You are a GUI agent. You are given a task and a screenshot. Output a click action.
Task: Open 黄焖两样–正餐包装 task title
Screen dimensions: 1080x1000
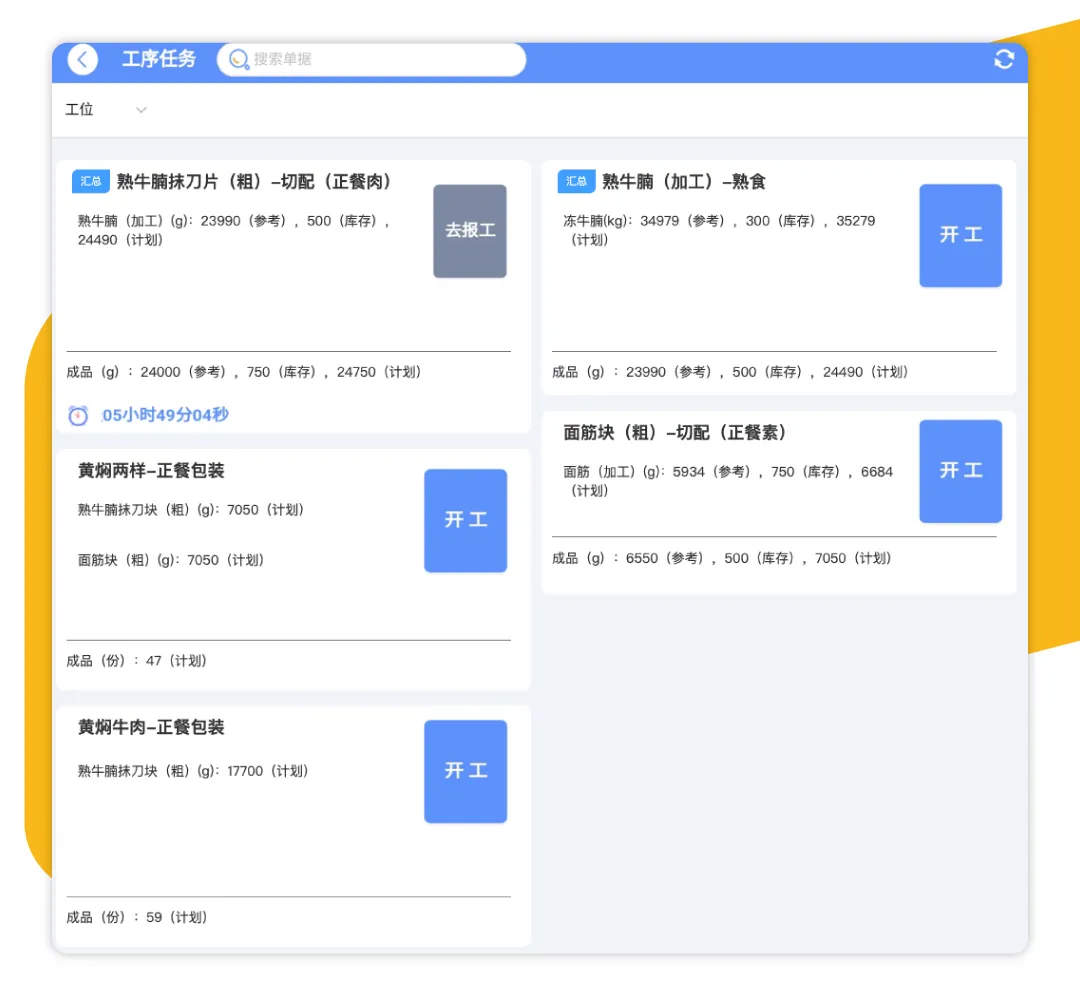[151, 470]
